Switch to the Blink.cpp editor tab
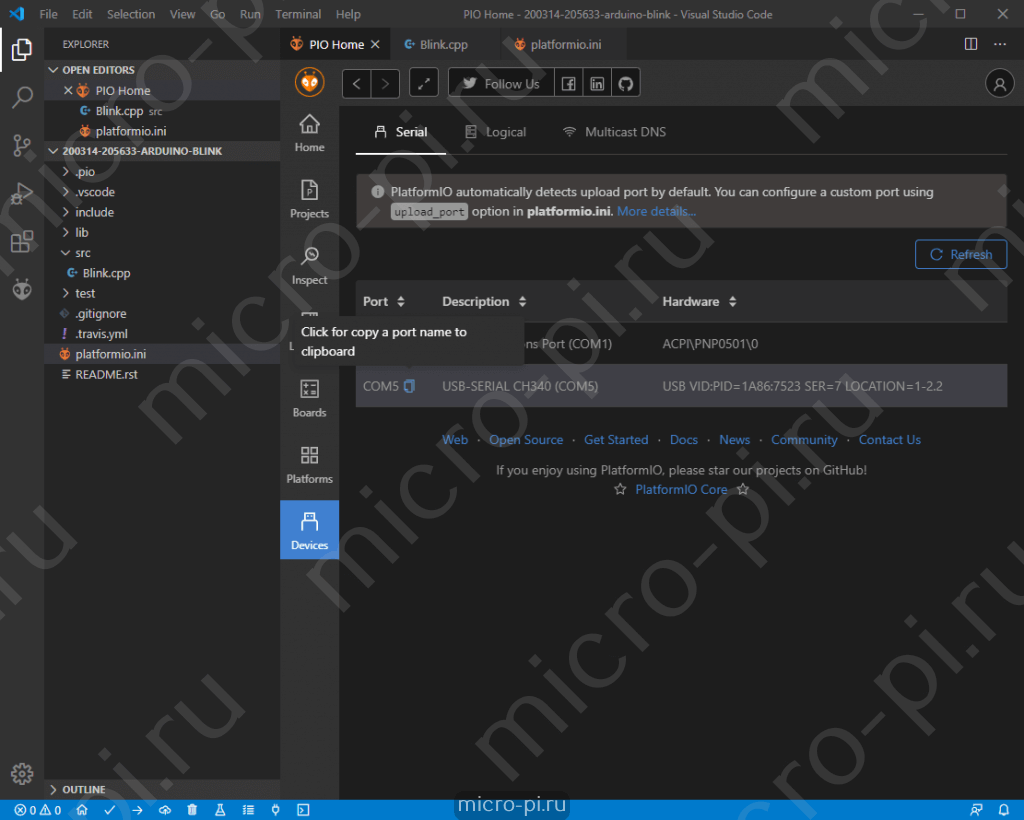Image resolution: width=1024 pixels, height=820 pixels. pos(443,44)
